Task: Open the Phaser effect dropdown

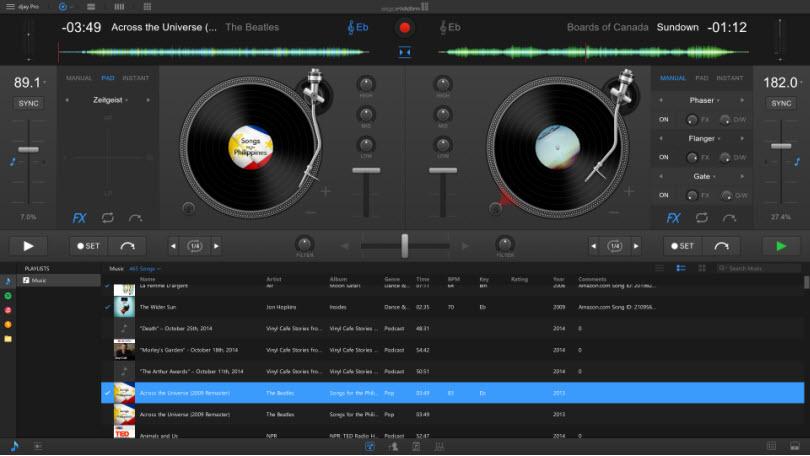Action: [704, 100]
